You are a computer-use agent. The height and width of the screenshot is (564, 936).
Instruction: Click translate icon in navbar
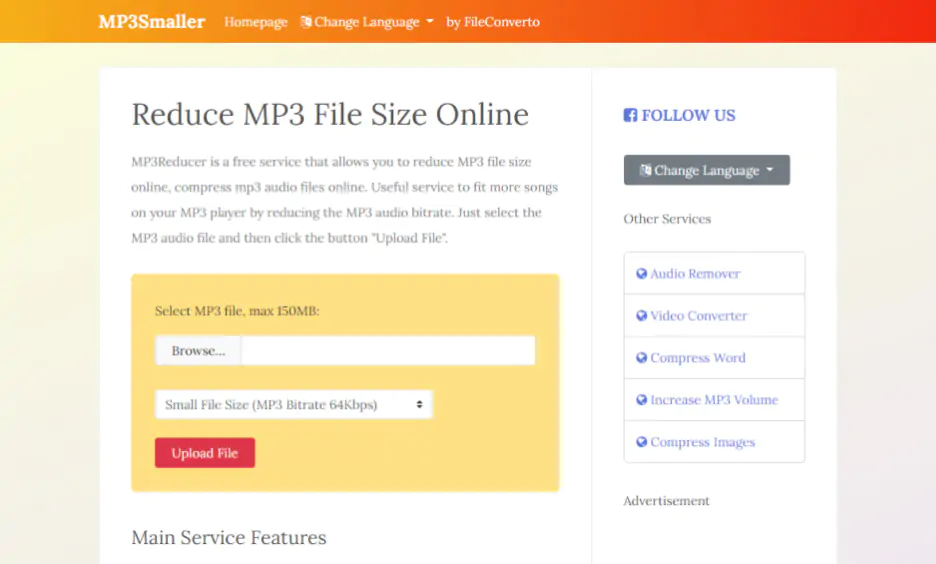[306, 22]
